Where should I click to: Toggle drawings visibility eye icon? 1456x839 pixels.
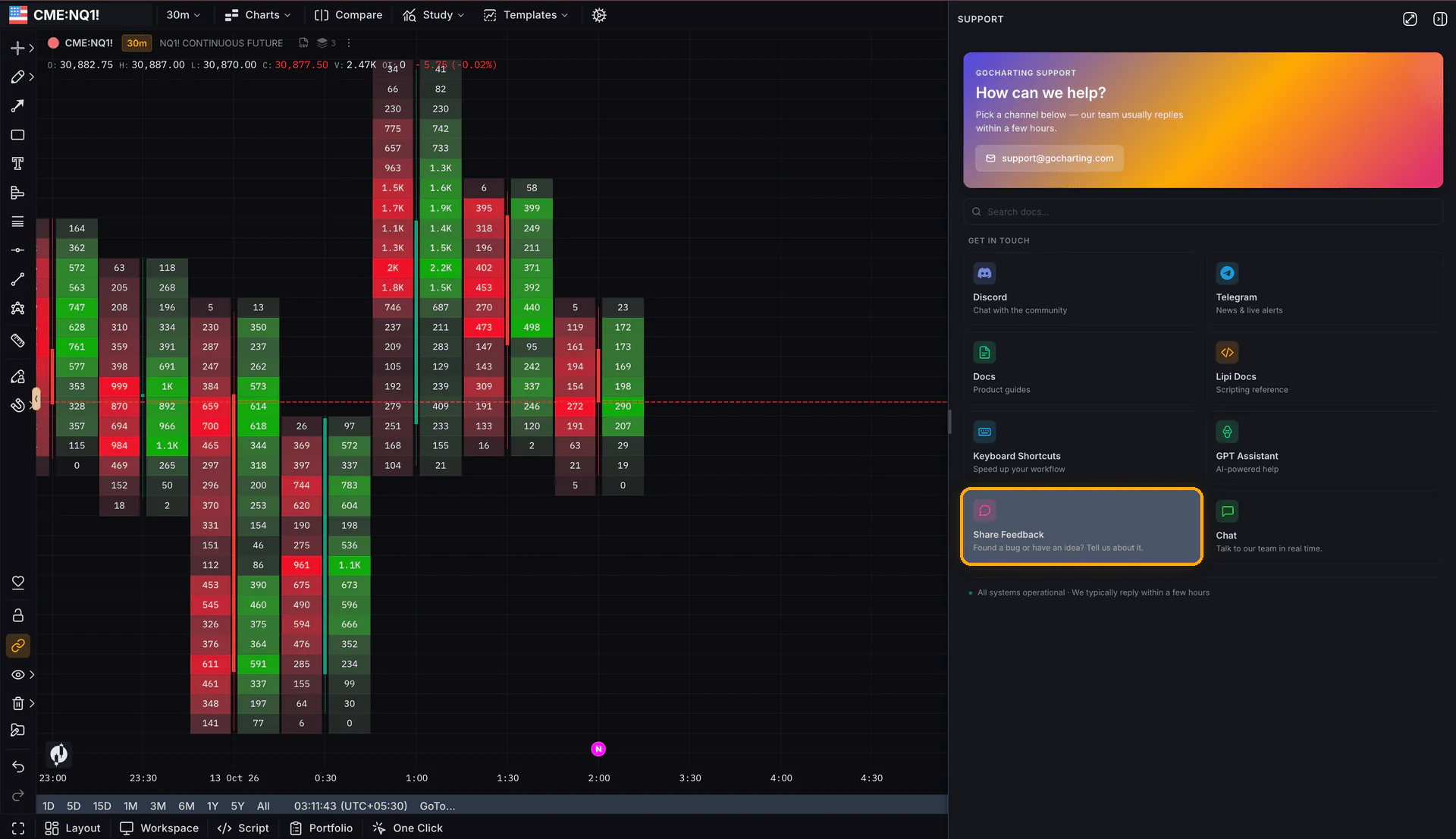17,674
